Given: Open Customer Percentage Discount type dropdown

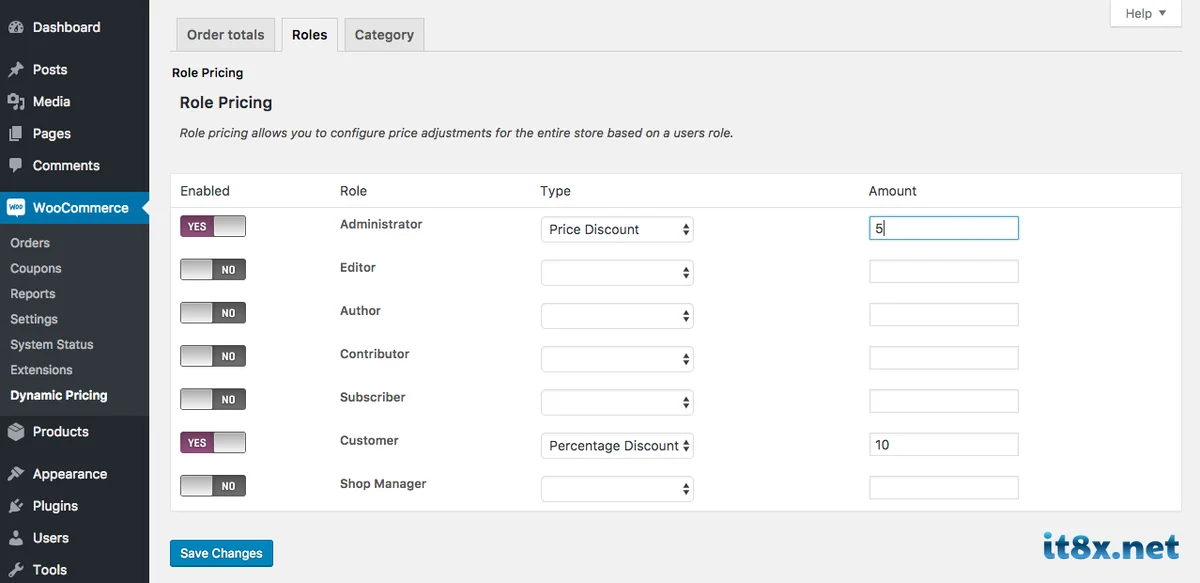Looking at the screenshot, I should coord(617,445).
